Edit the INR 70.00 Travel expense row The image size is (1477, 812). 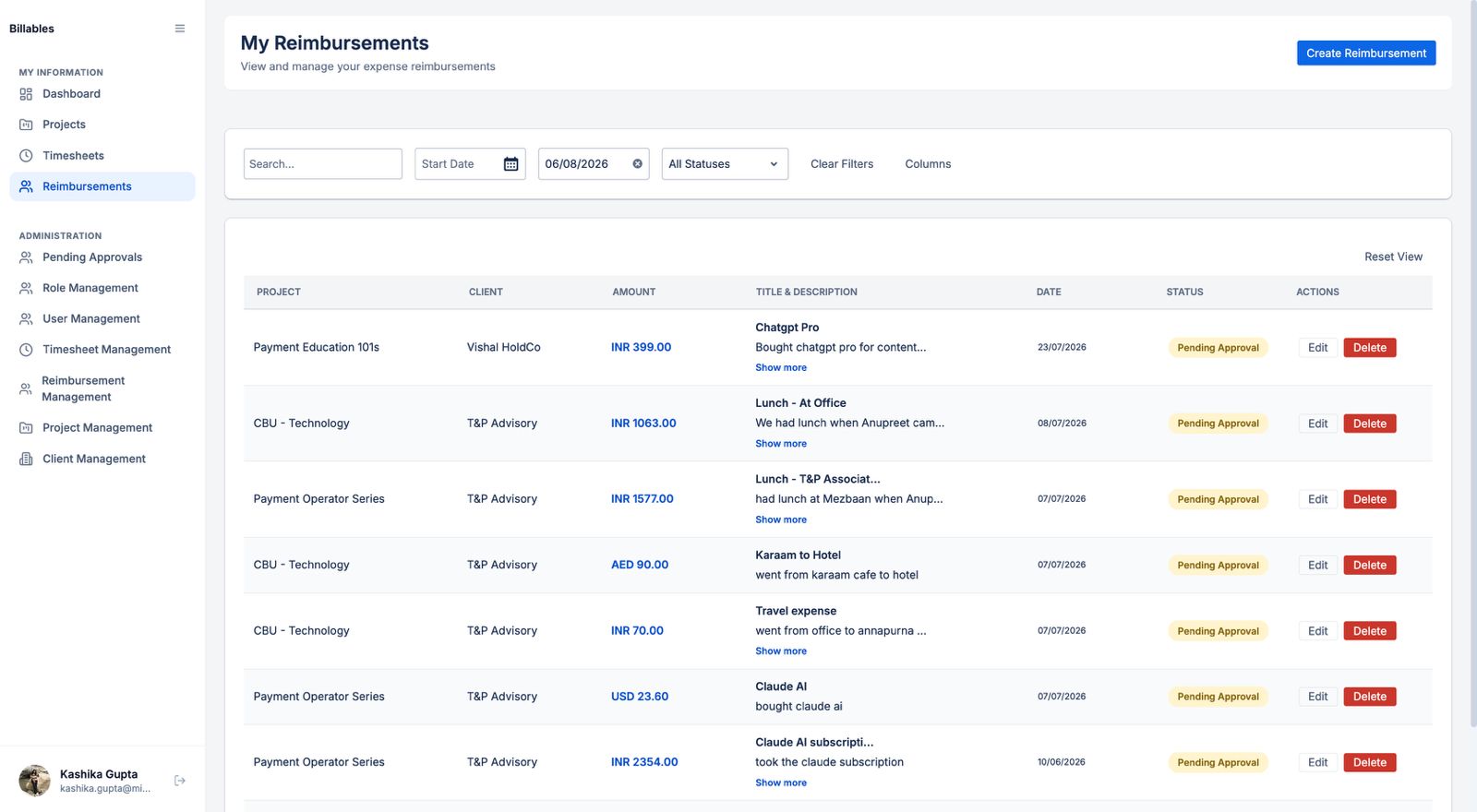point(1317,631)
